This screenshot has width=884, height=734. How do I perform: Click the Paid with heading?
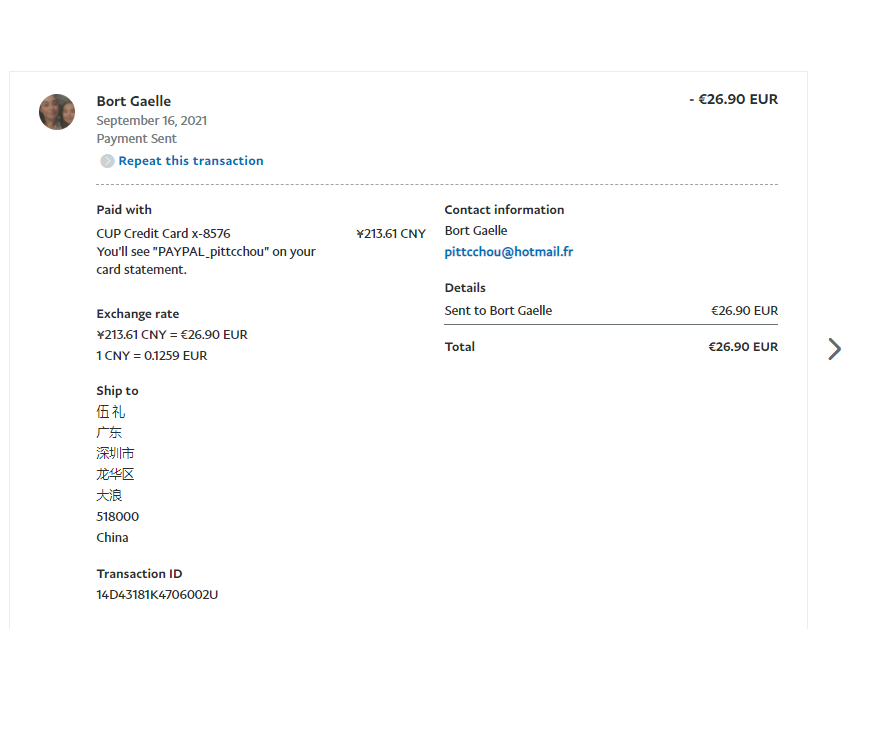coord(124,210)
